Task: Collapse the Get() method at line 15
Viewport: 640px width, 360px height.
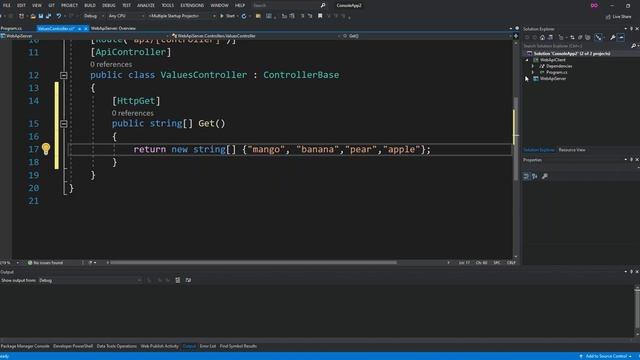Action: tap(64, 123)
